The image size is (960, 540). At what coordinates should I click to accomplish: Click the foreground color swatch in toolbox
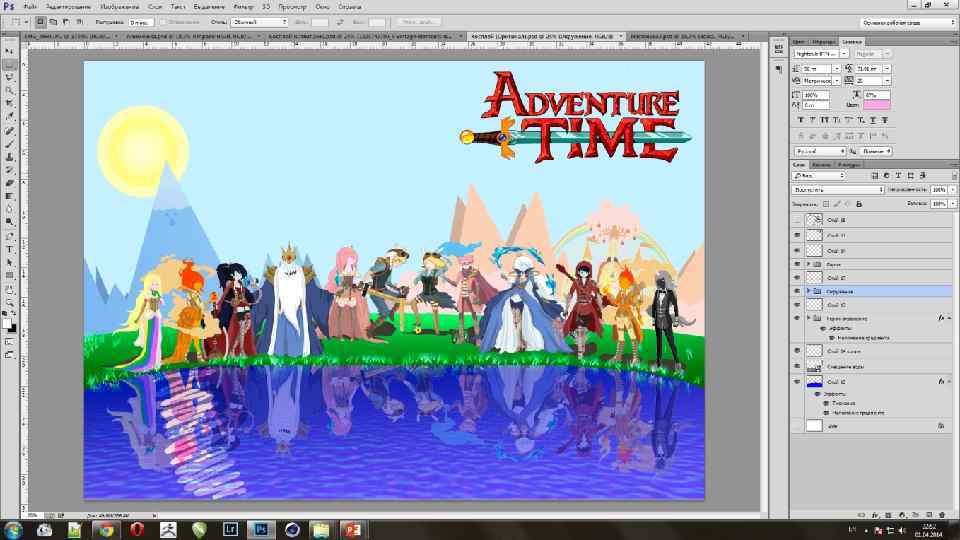coord(7,324)
